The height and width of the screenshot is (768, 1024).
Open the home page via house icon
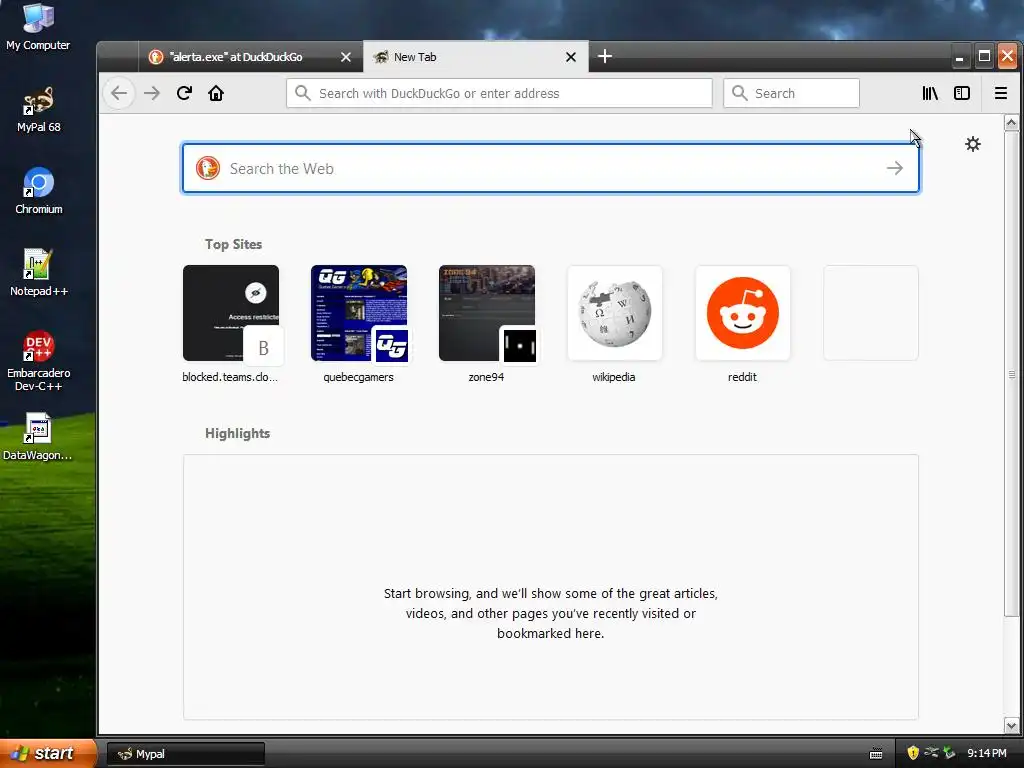(x=216, y=93)
